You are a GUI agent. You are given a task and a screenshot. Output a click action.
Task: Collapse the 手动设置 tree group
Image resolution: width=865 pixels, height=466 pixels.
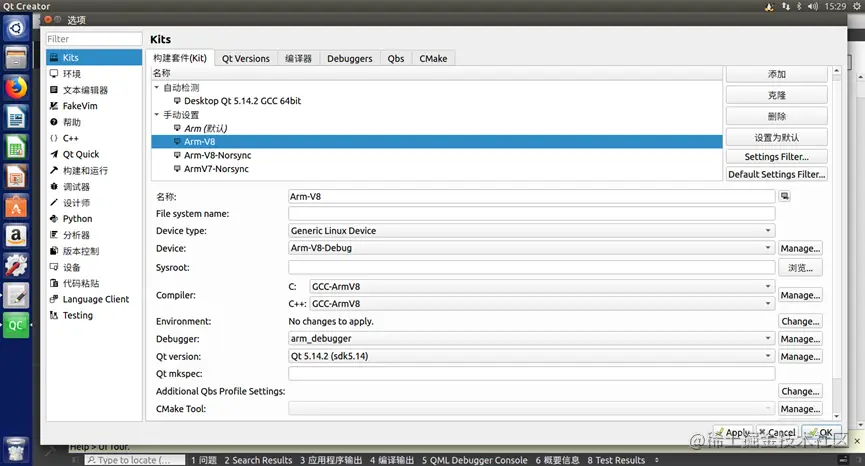tap(157, 115)
